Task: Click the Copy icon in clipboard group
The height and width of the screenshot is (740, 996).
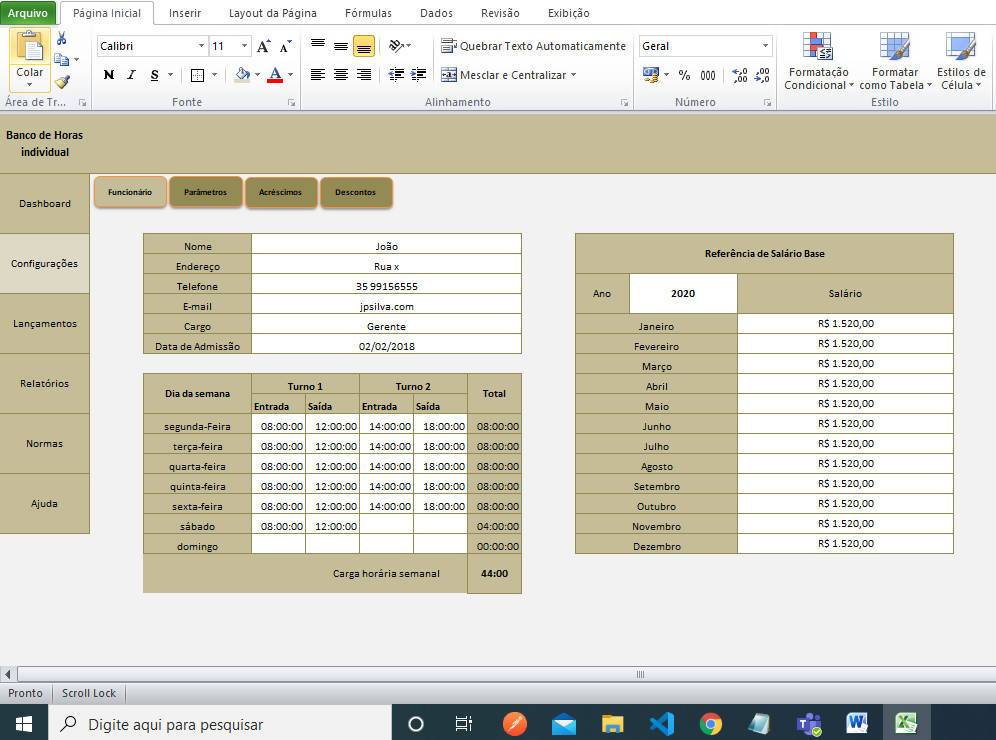Action: [62, 60]
